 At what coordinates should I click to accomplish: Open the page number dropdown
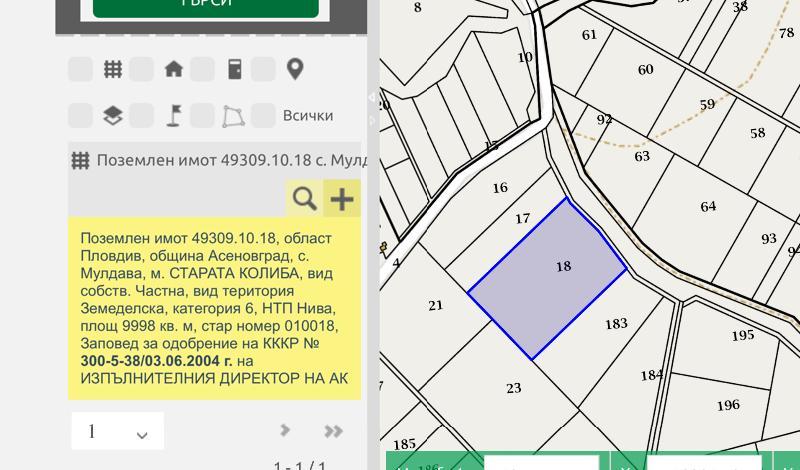[x=117, y=432]
